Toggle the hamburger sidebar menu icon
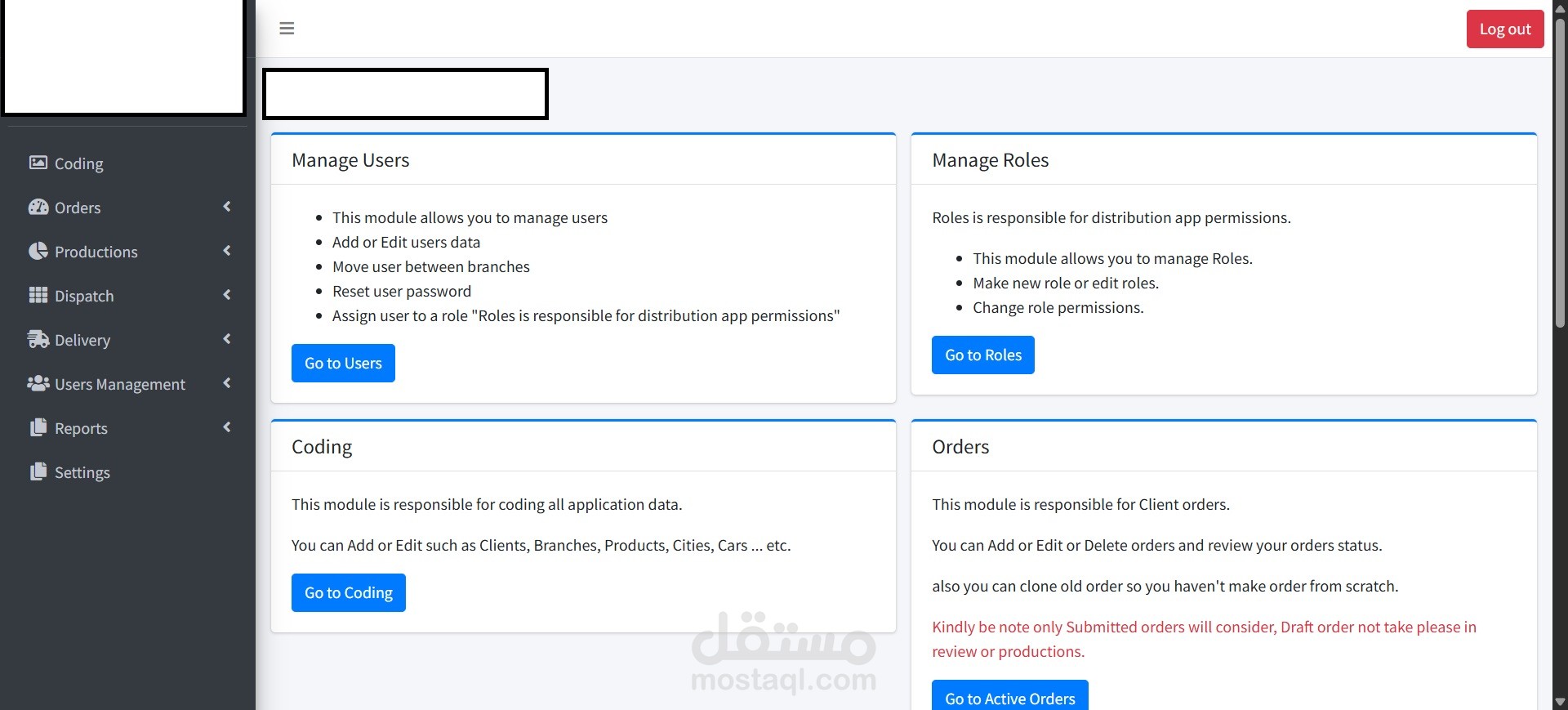 pyautogui.click(x=287, y=29)
